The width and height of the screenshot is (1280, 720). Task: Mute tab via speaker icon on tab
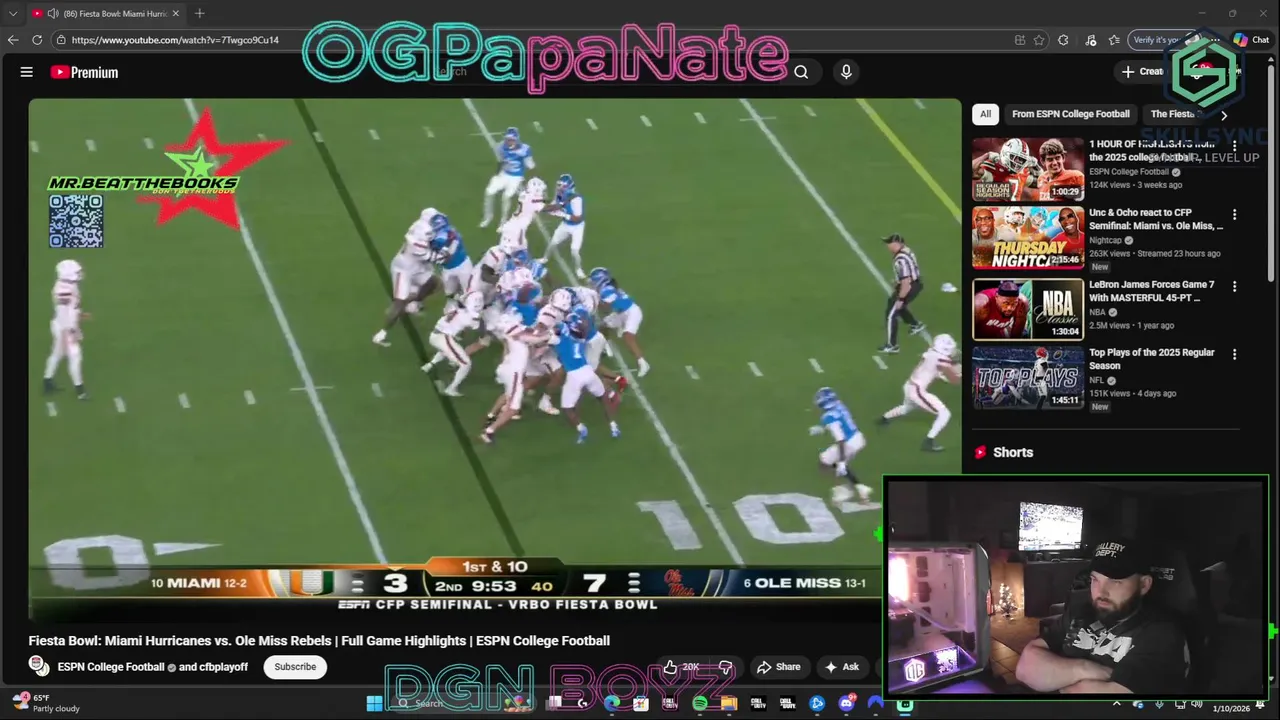click(51, 14)
